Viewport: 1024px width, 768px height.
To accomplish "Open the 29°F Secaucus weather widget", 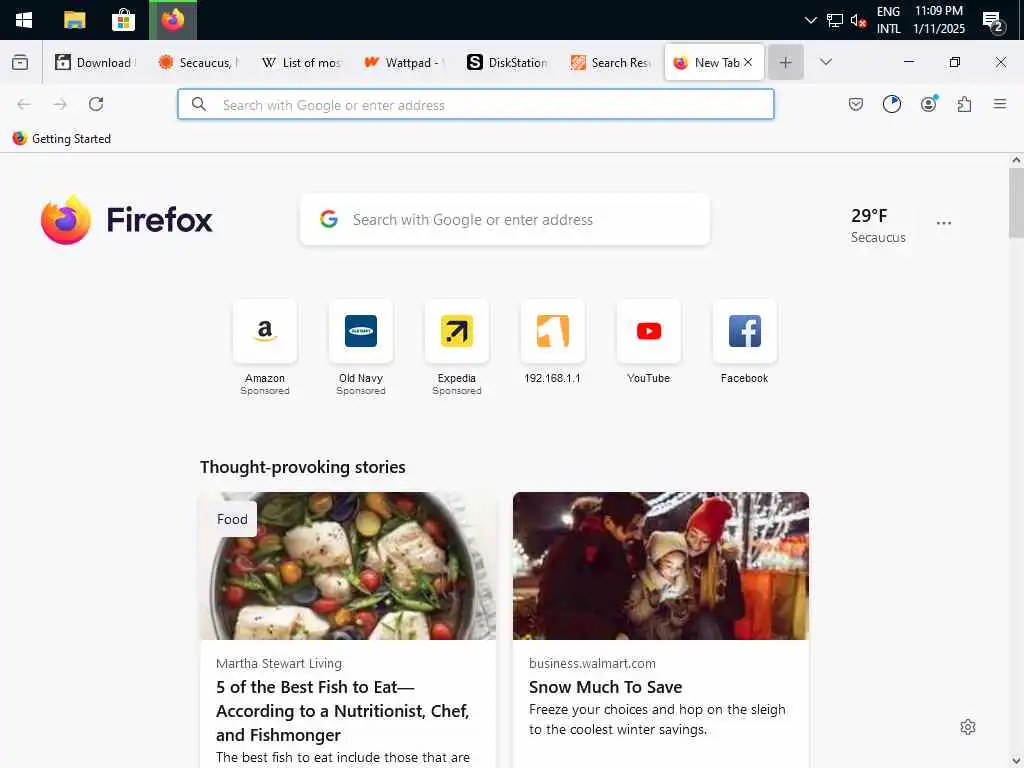I will [878, 225].
